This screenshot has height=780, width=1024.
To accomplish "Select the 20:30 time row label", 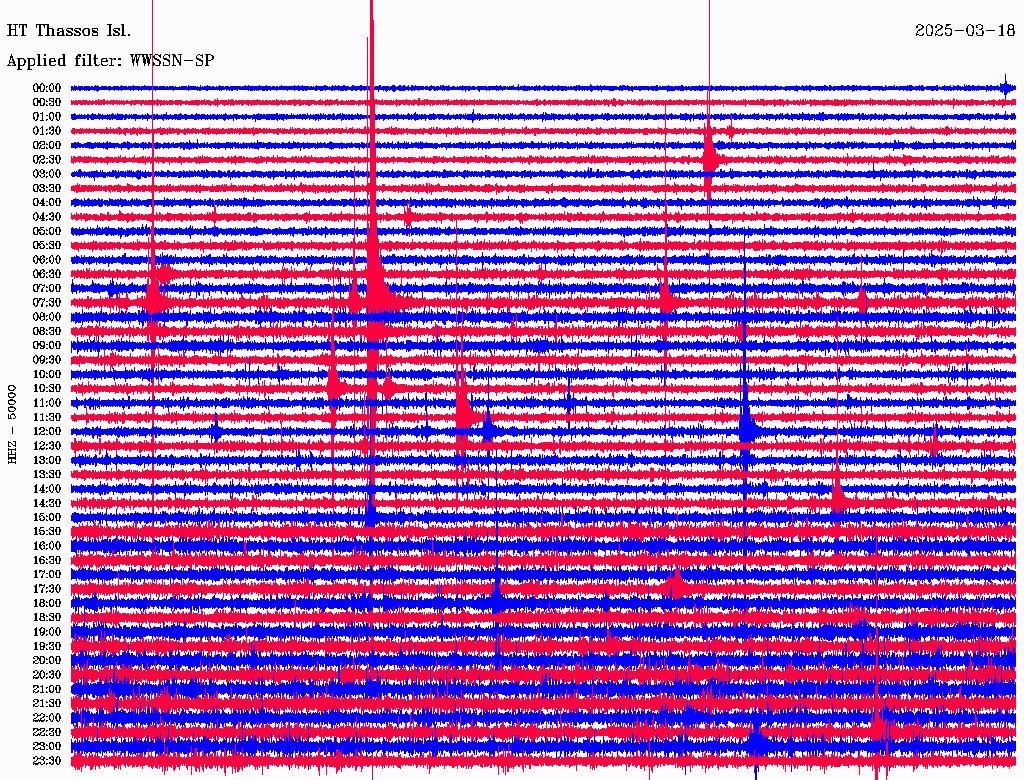I will click(x=47, y=675).
